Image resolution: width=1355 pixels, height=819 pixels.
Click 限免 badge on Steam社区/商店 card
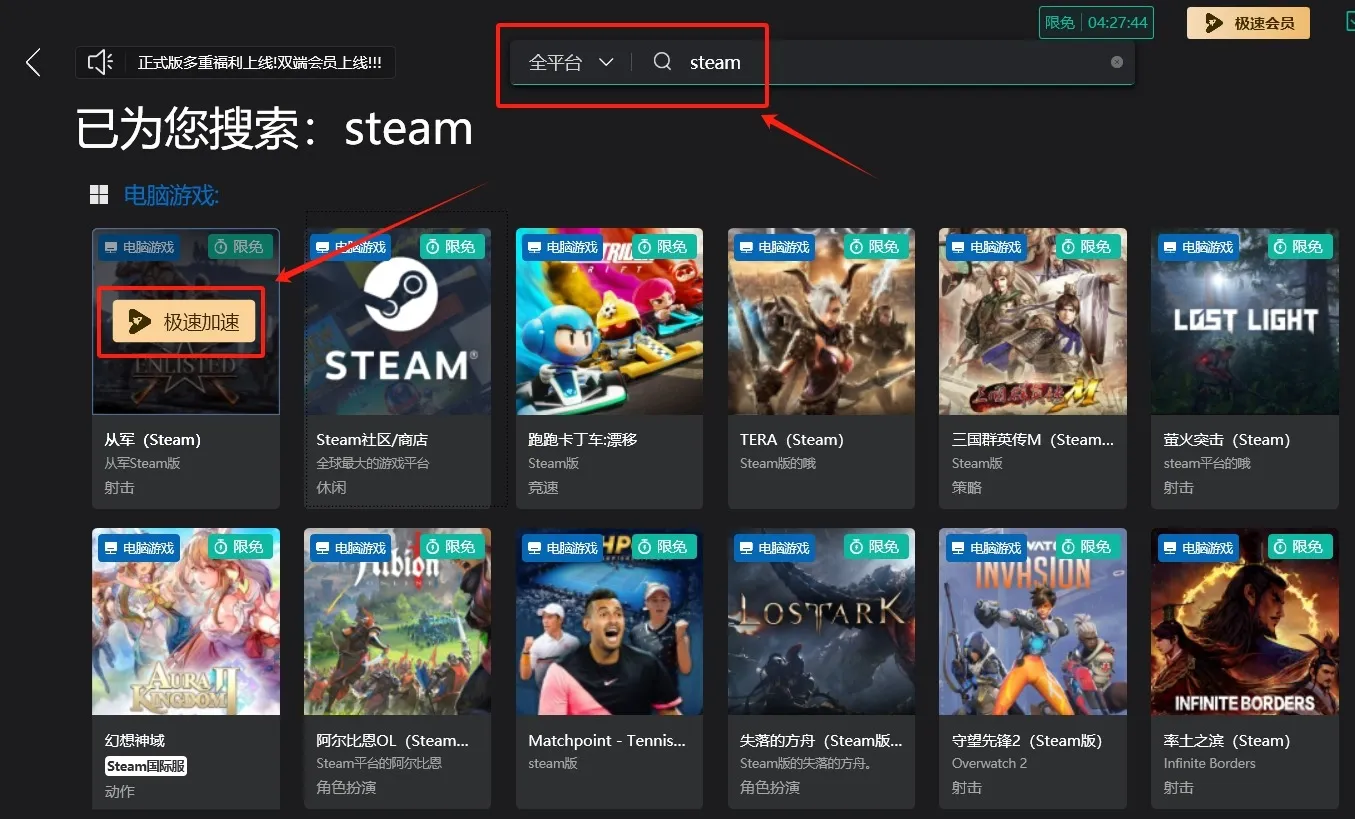pos(452,246)
